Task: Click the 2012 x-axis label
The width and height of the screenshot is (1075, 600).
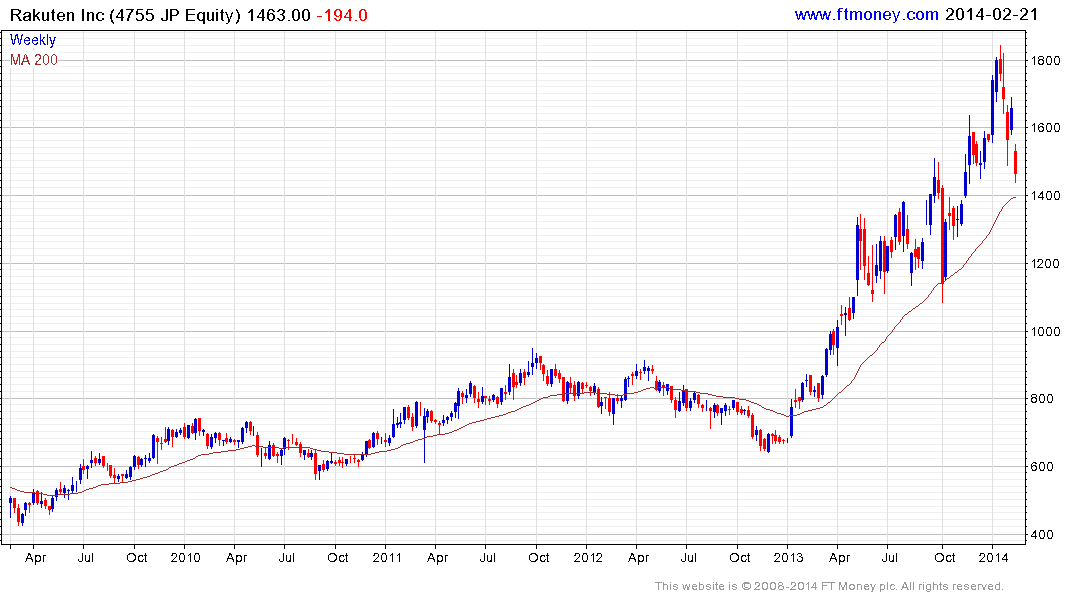Action: click(x=588, y=557)
